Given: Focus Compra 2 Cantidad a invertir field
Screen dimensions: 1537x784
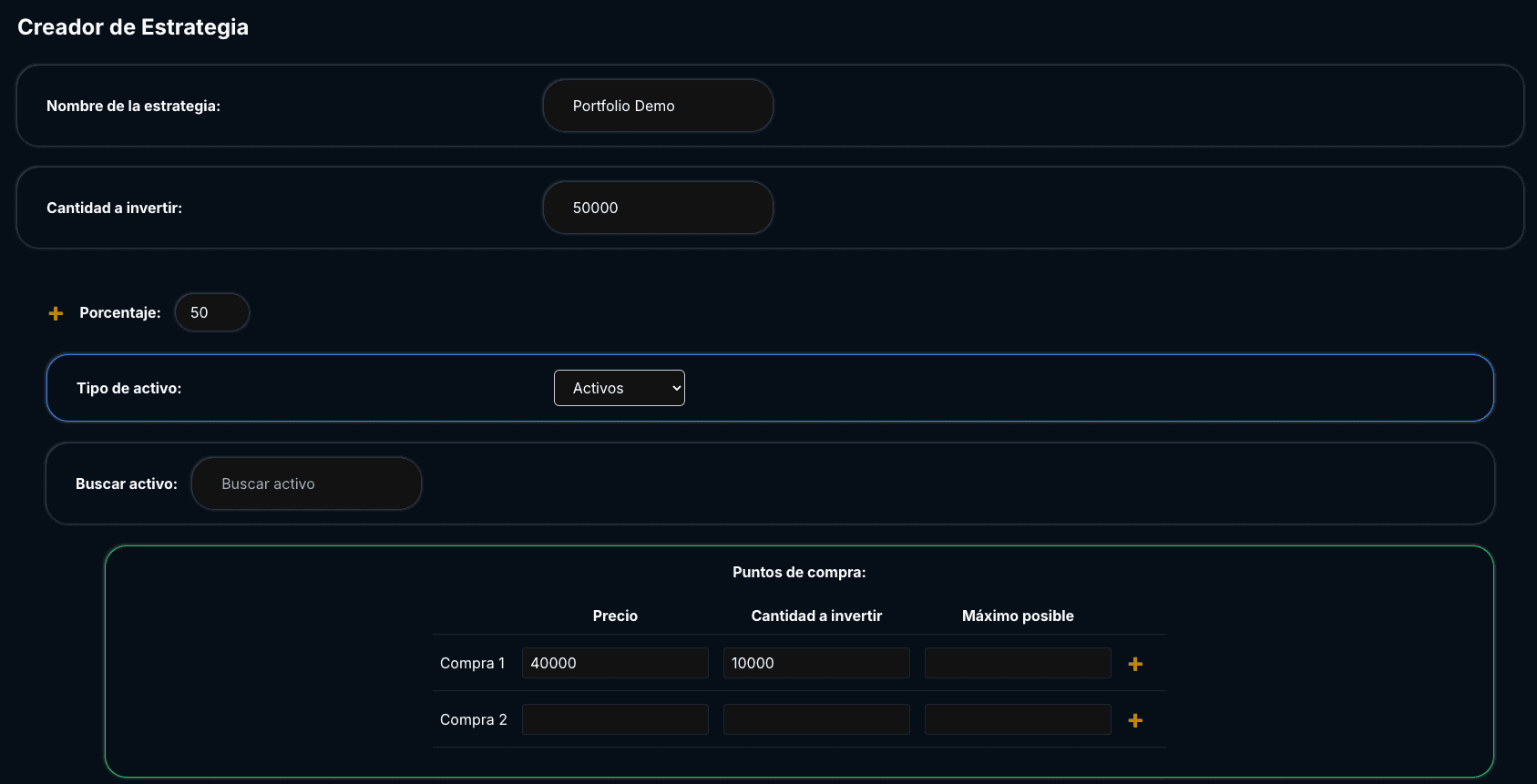Looking at the screenshot, I should coord(816,719).
